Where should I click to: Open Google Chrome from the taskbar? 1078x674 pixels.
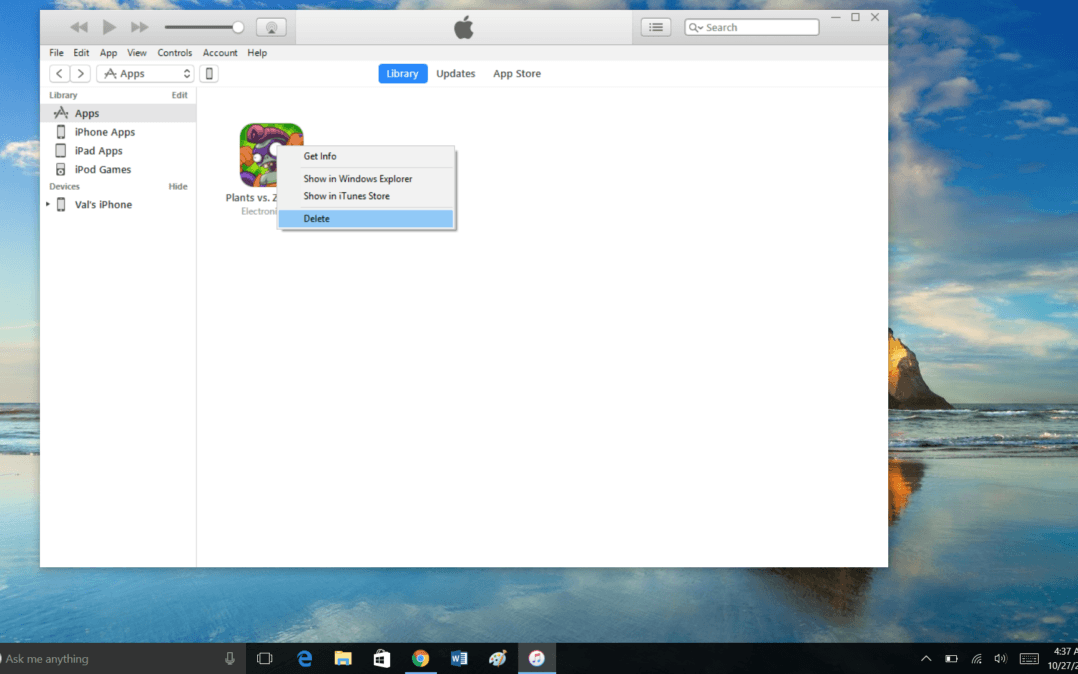[x=420, y=659]
